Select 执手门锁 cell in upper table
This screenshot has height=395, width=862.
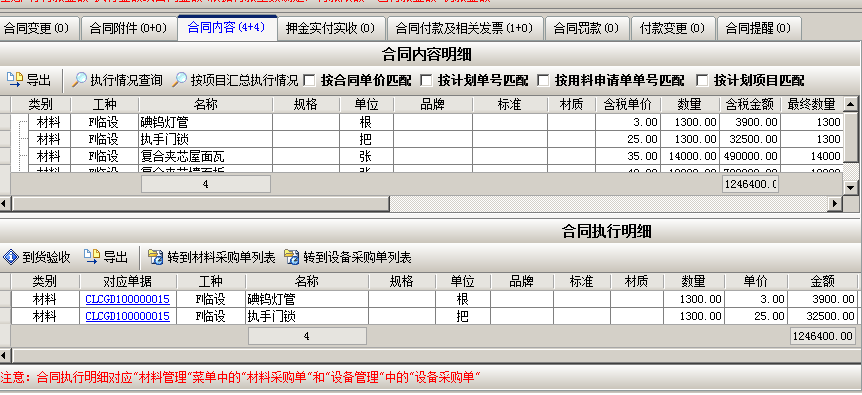click(x=206, y=139)
